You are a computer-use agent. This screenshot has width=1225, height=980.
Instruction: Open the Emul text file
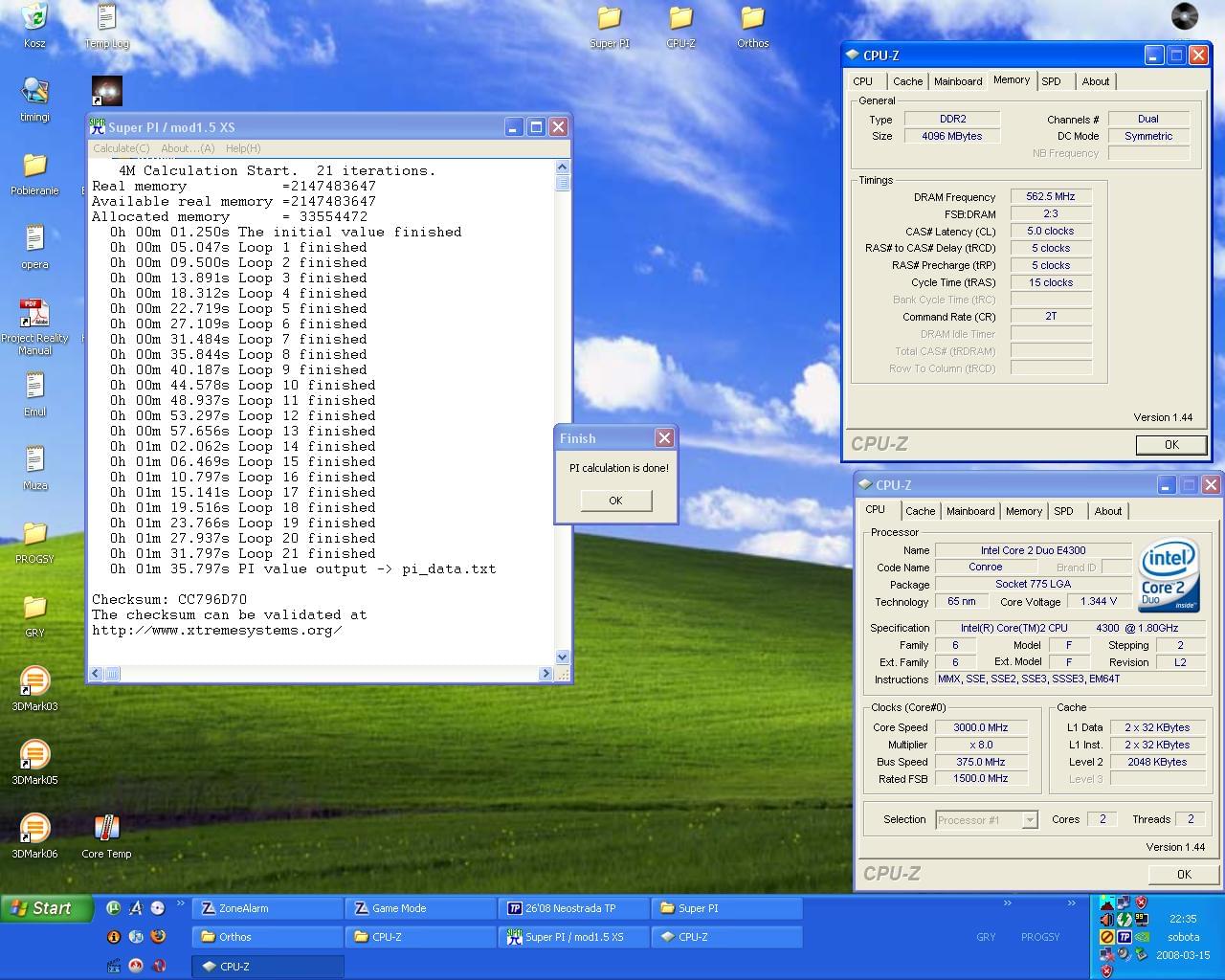coord(34,393)
